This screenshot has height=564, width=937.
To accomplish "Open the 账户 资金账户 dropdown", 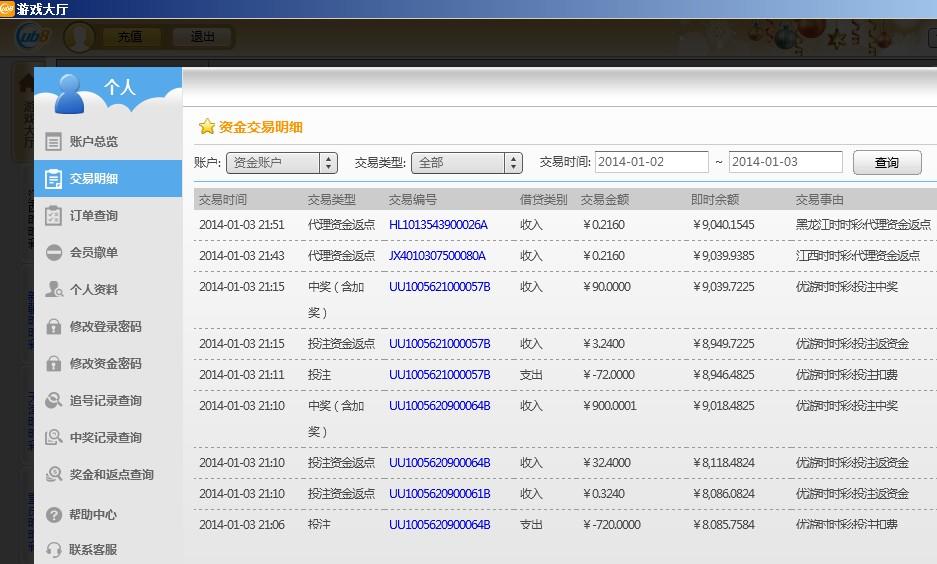I will (281, 162).
